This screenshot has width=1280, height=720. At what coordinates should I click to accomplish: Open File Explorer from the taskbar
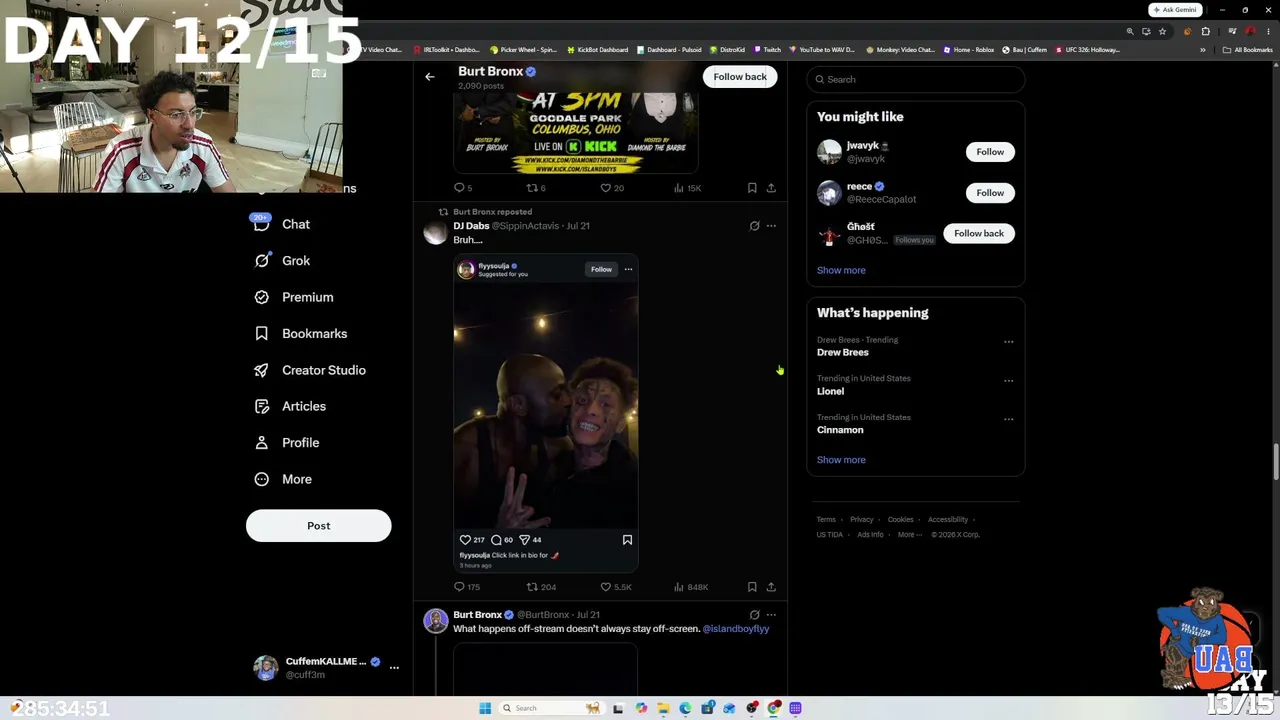tap(663, 708)
